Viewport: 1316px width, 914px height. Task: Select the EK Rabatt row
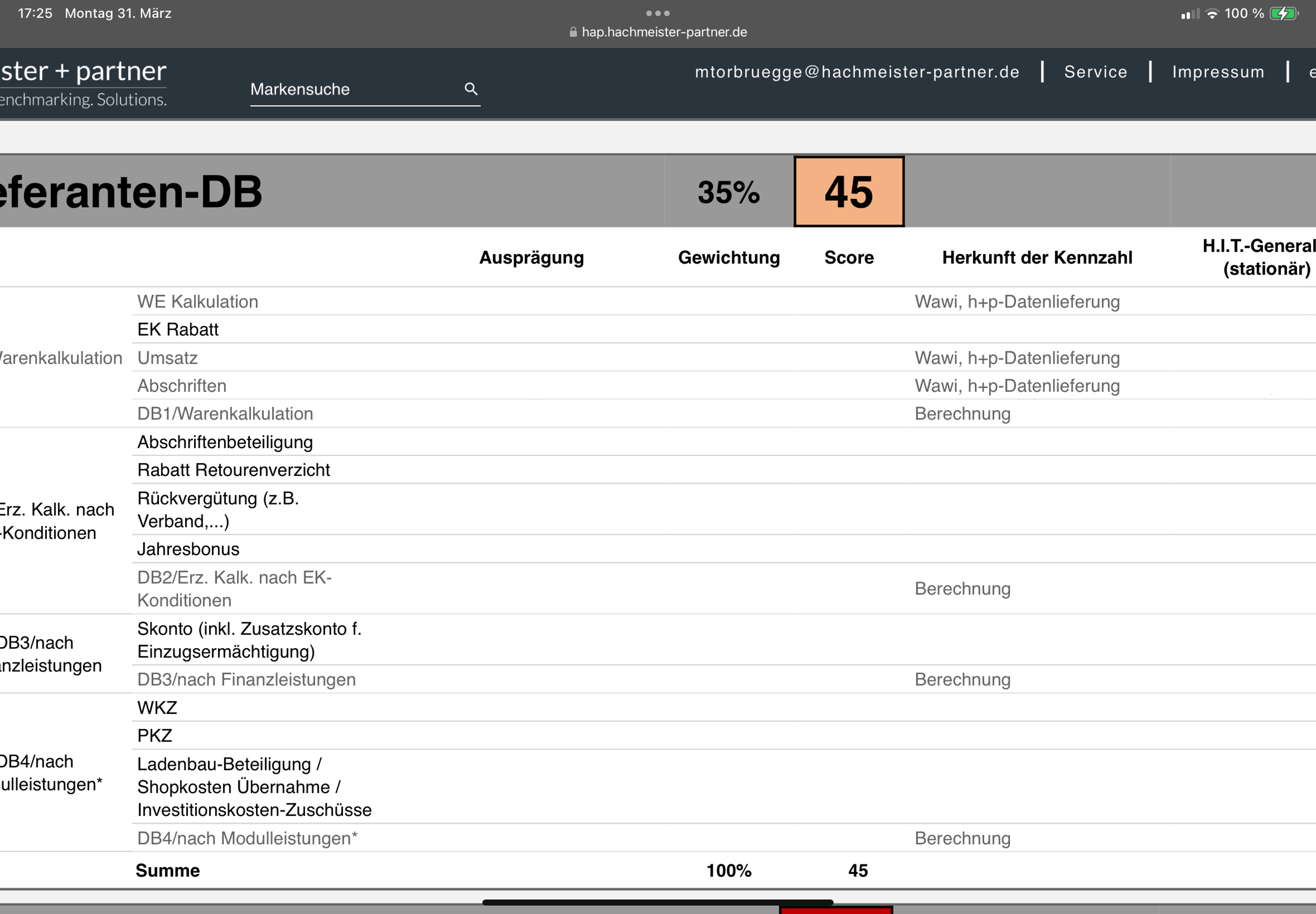pos(178,329)
